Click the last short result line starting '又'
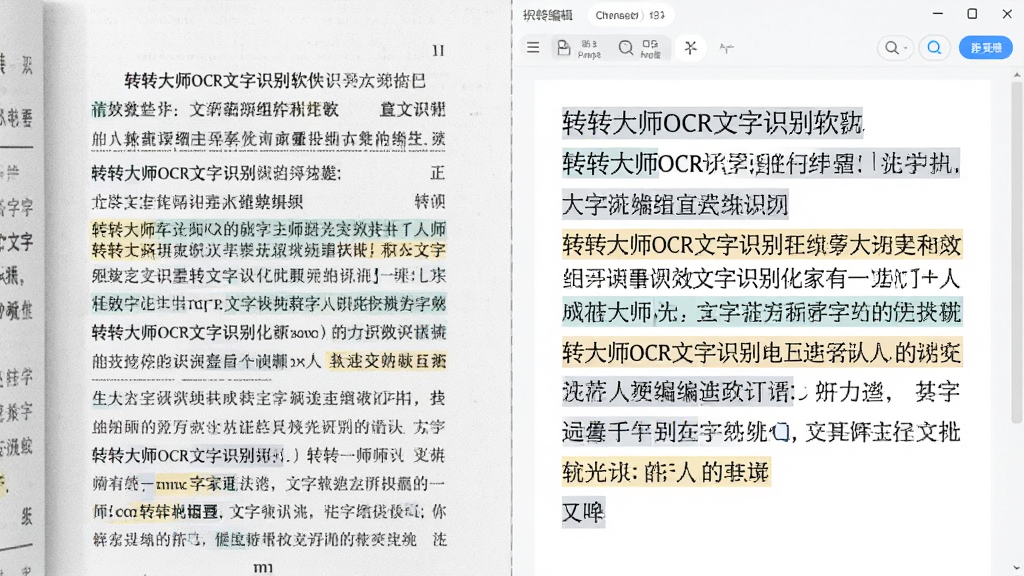This screenshot has height=576, width=1024. click(583, 512)
